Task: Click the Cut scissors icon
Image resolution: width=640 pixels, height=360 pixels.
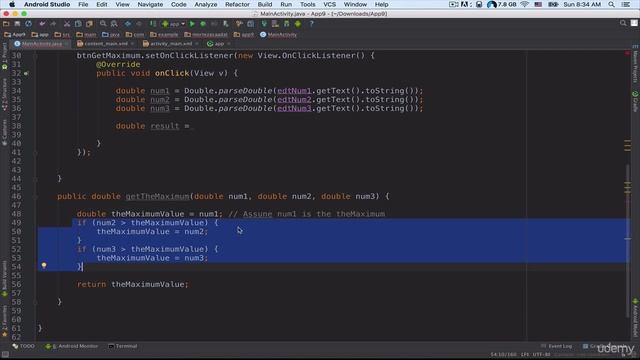Action: pyautogui.click(x=67, y=24)
